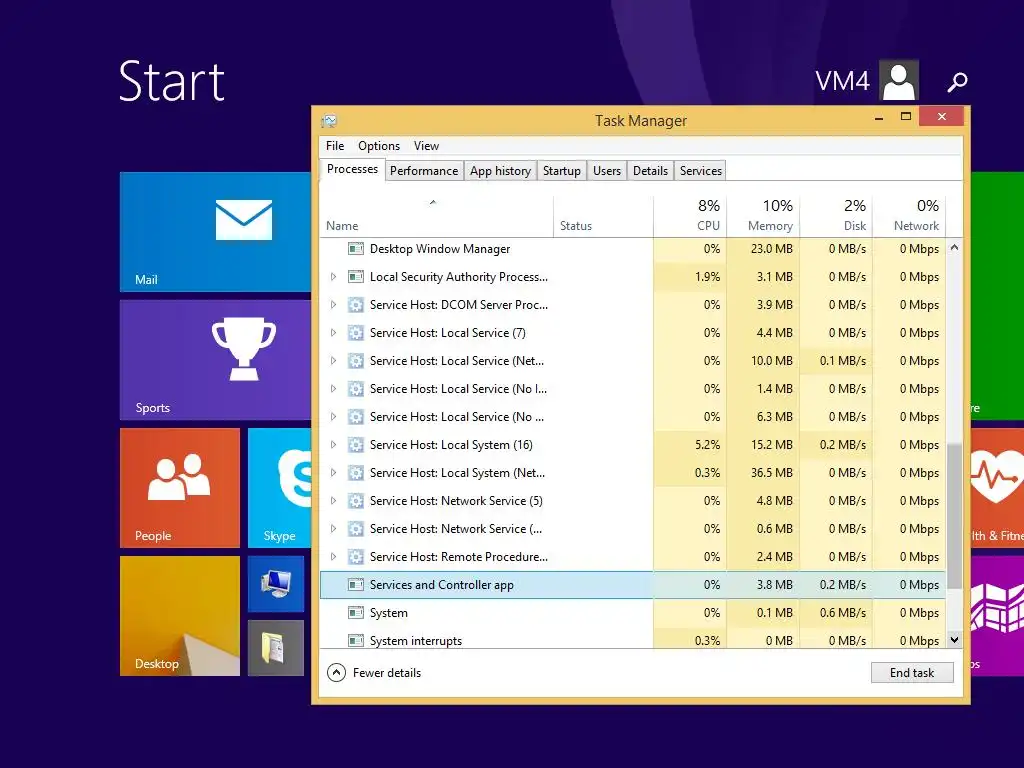The width and height of the screenshot is (1024, 768).
Task: Click the Local Security Authority Process icon
Action: [355, 277]
